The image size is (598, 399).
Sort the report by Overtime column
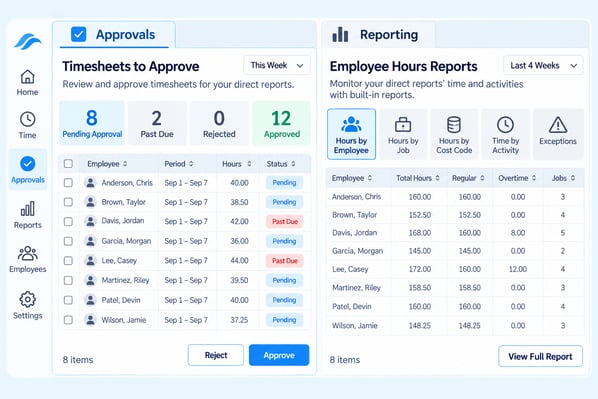point(517,178)
